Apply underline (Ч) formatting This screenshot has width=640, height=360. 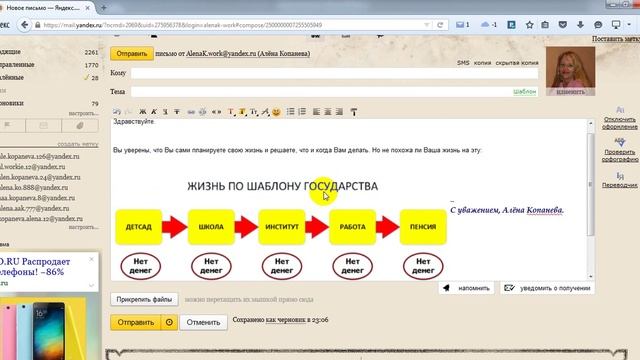coord(165,111)
